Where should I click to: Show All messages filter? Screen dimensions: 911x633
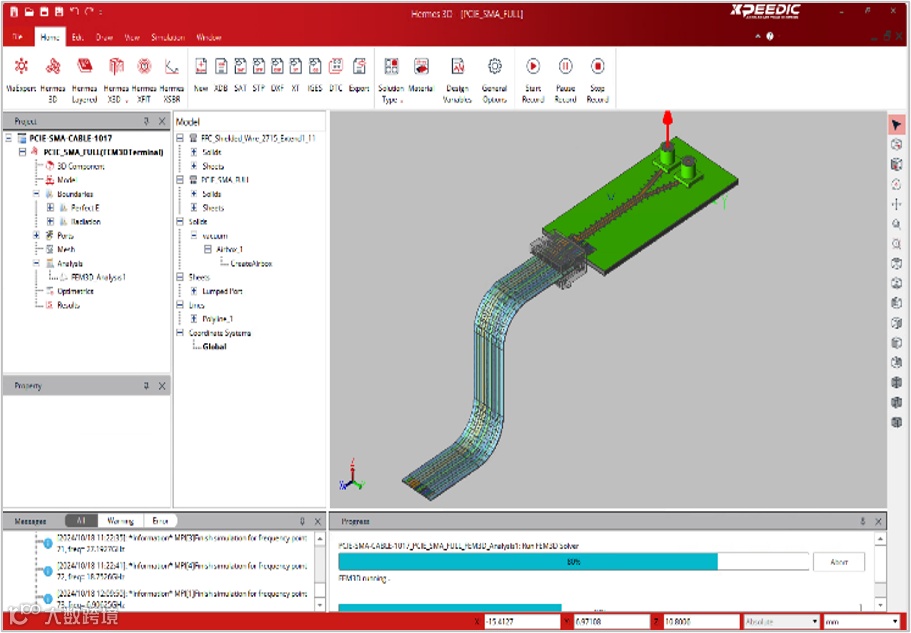(x=81, y=521)
